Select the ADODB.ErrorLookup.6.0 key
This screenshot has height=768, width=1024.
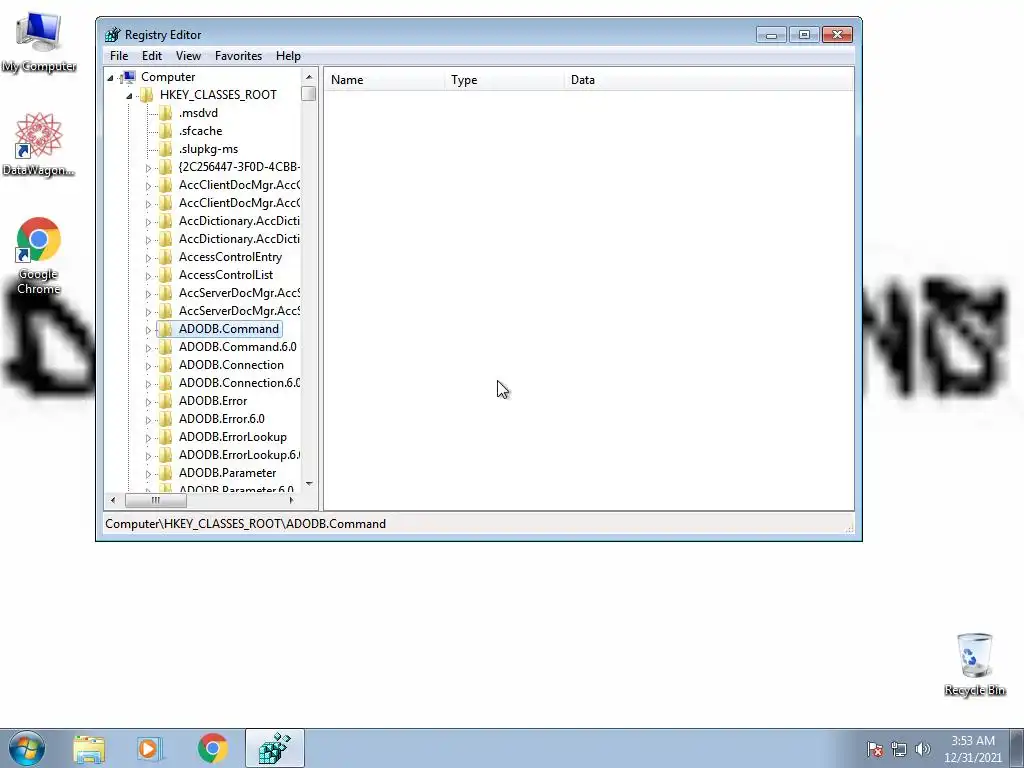pos(239,455)
